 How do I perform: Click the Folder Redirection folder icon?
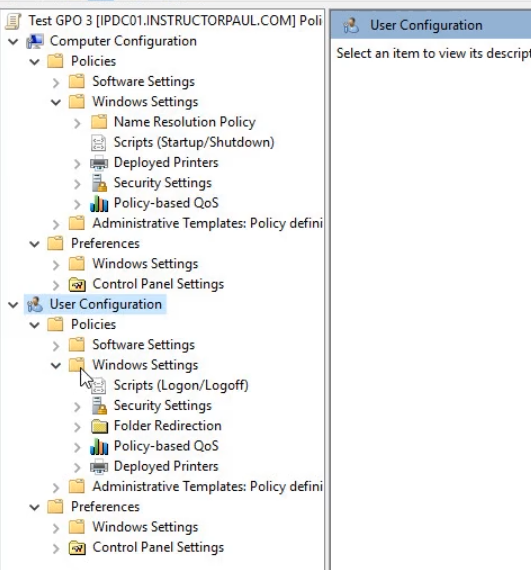(x=99, y=426)
